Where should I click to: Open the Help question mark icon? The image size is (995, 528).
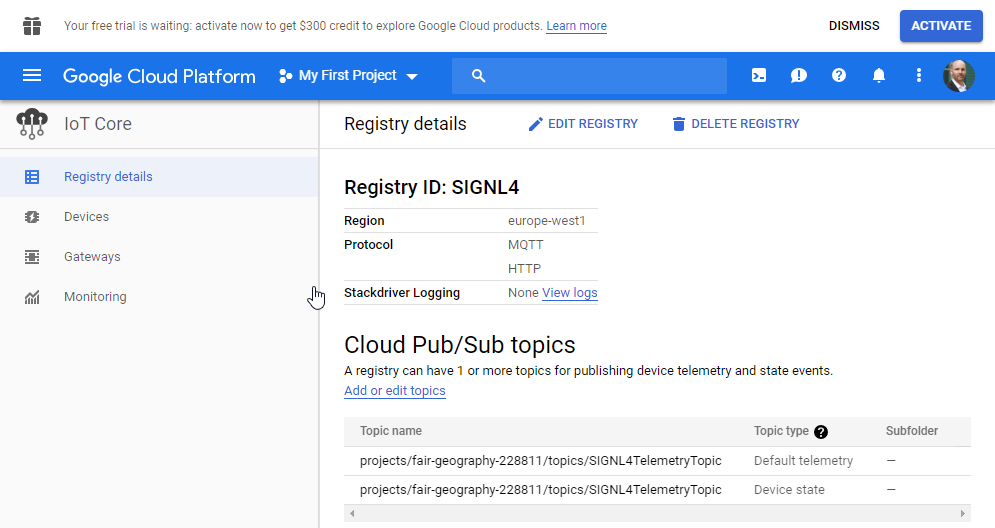coord(838,76)
